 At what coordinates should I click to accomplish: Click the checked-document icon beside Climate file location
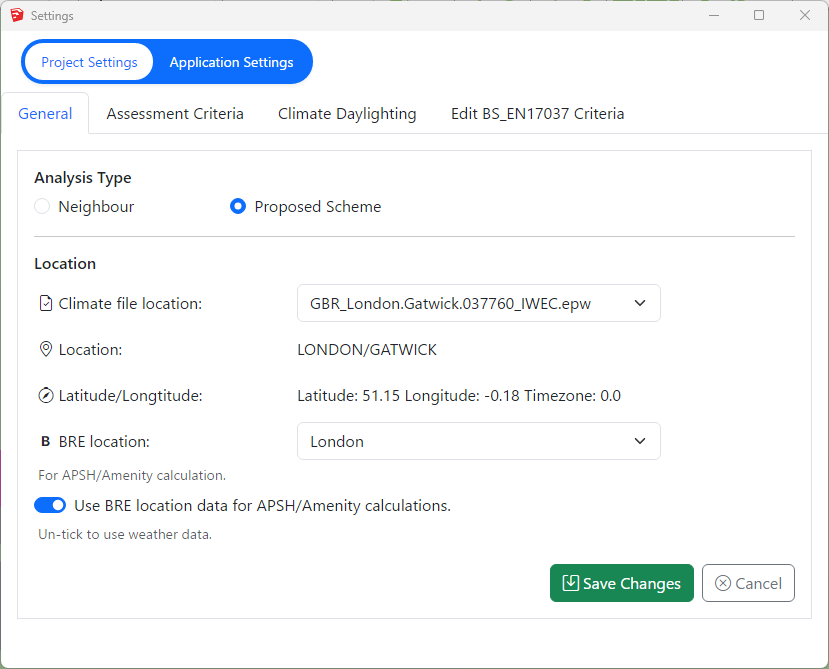click(45, 302)
